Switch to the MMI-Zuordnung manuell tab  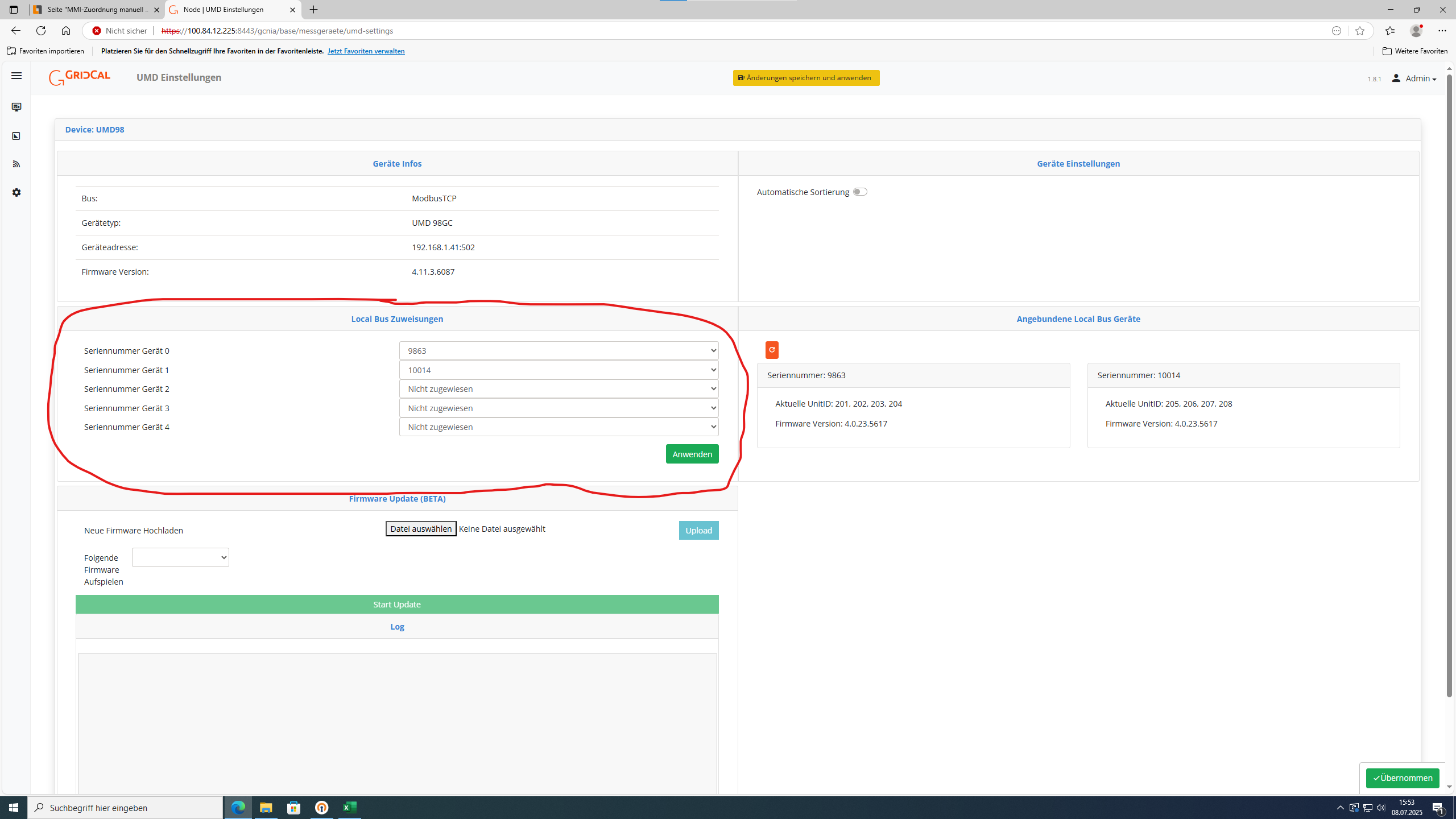pos(97,10)
